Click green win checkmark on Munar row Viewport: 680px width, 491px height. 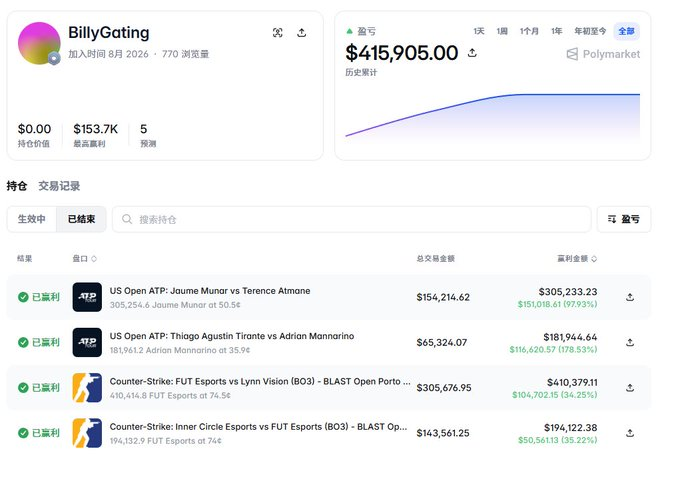click(23, 297)
